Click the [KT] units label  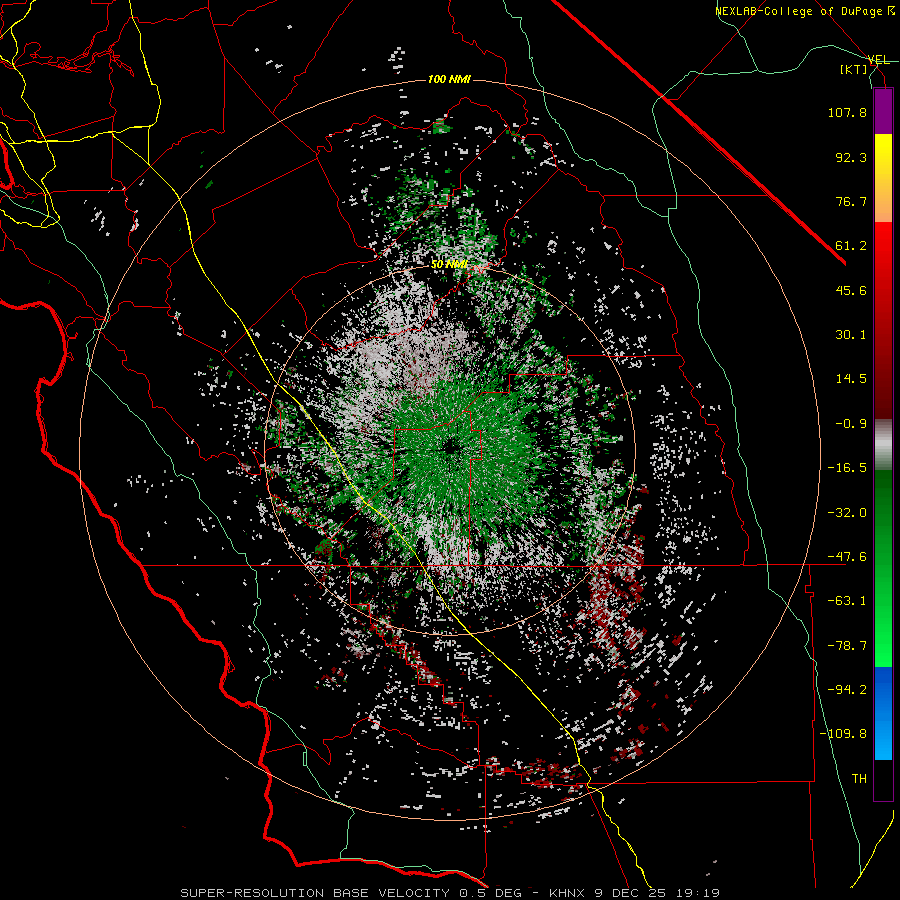854,69
